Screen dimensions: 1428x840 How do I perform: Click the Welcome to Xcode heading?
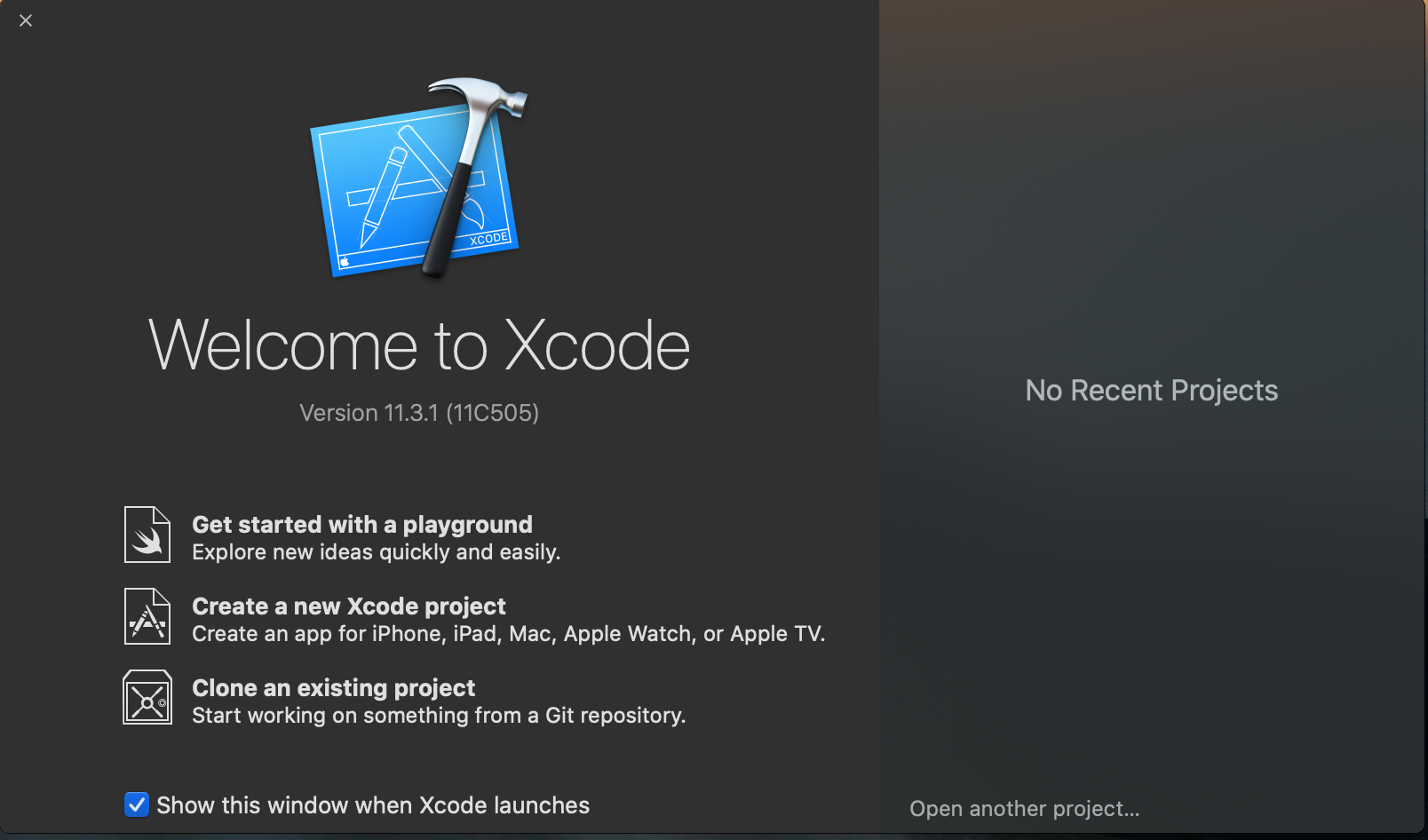click(419, 345)
